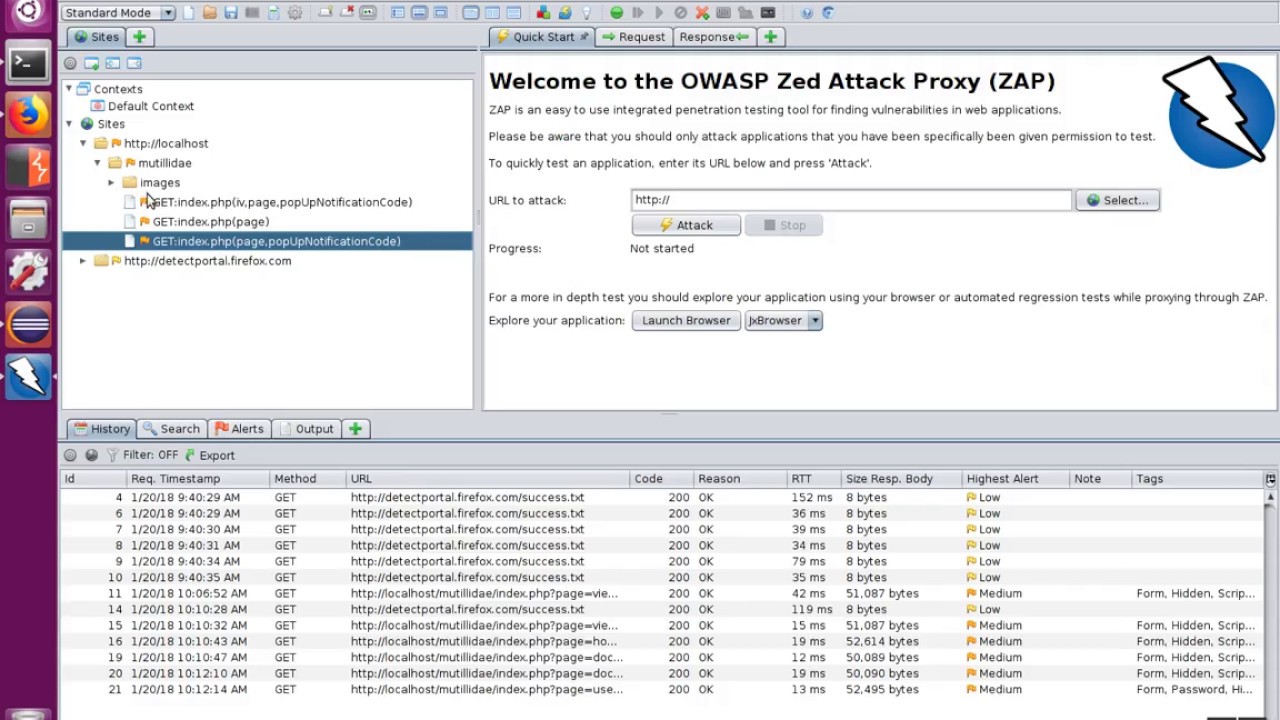The width and height of the screenshot is (1280, 720).
Task: Collapse the Sites tree node
Action: (69, 124)
